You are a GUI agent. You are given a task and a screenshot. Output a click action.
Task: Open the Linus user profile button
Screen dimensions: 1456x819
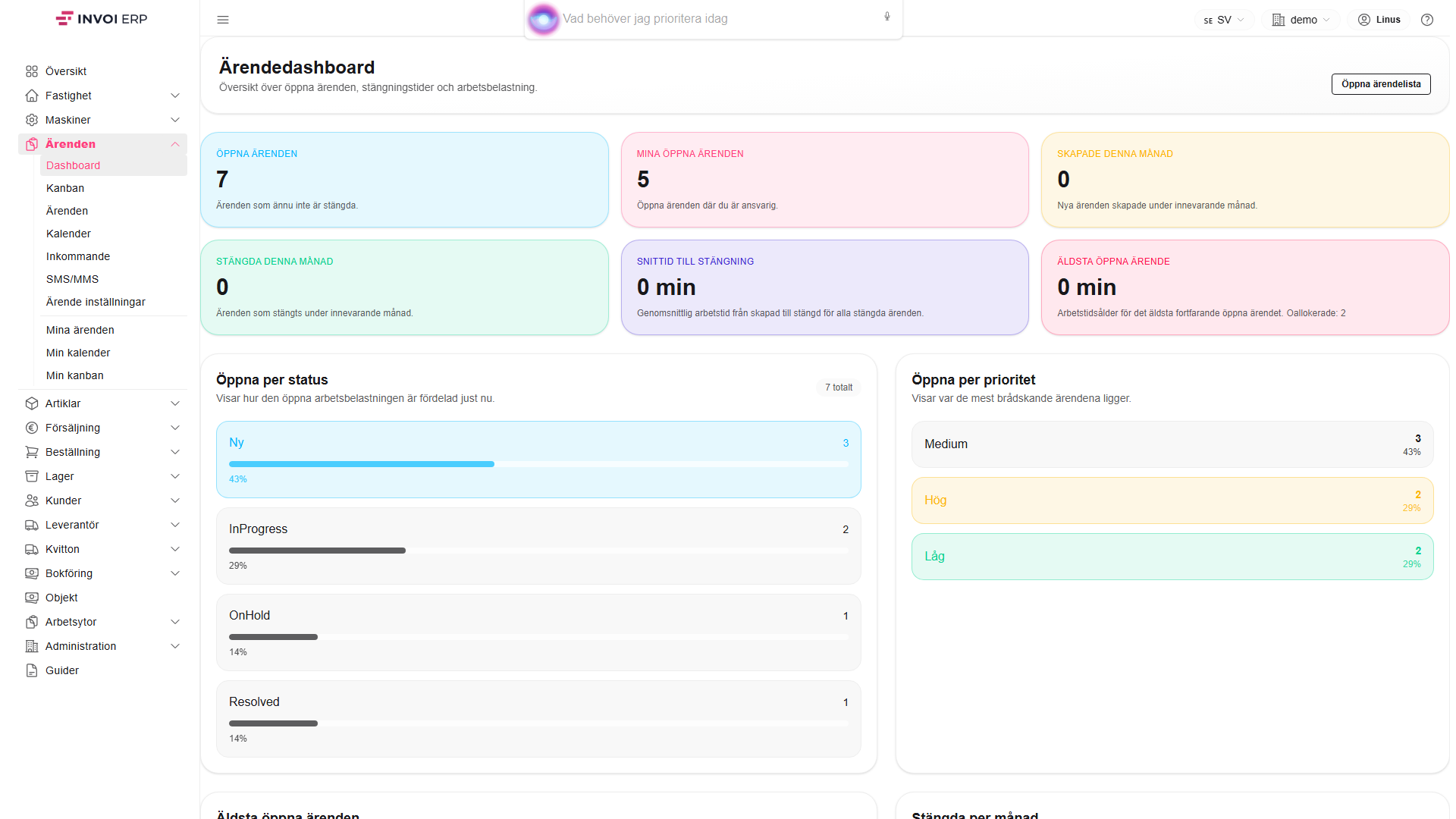coord(1379,20)
